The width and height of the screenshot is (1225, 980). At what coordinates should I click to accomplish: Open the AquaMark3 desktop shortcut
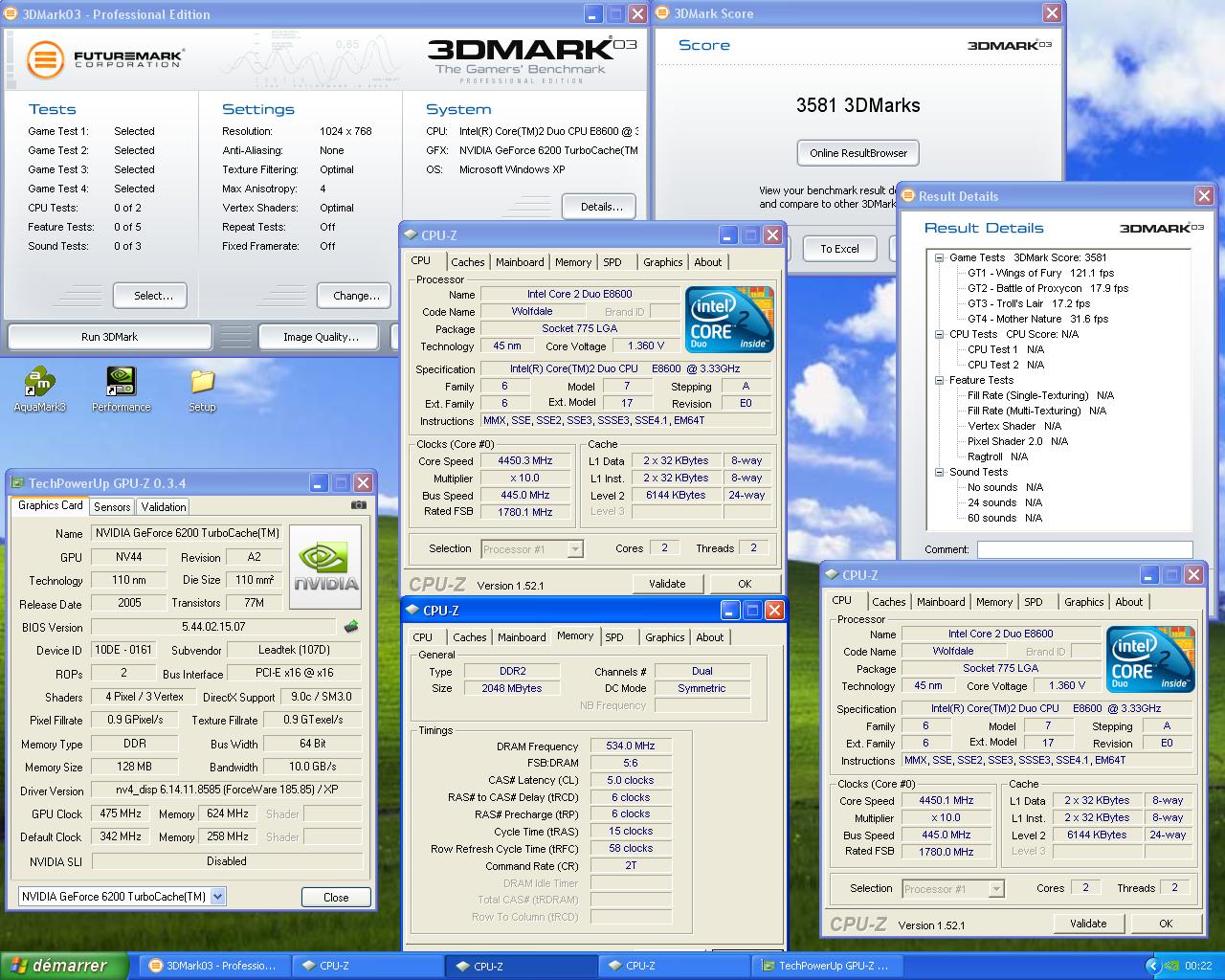(x=40, y=390)
